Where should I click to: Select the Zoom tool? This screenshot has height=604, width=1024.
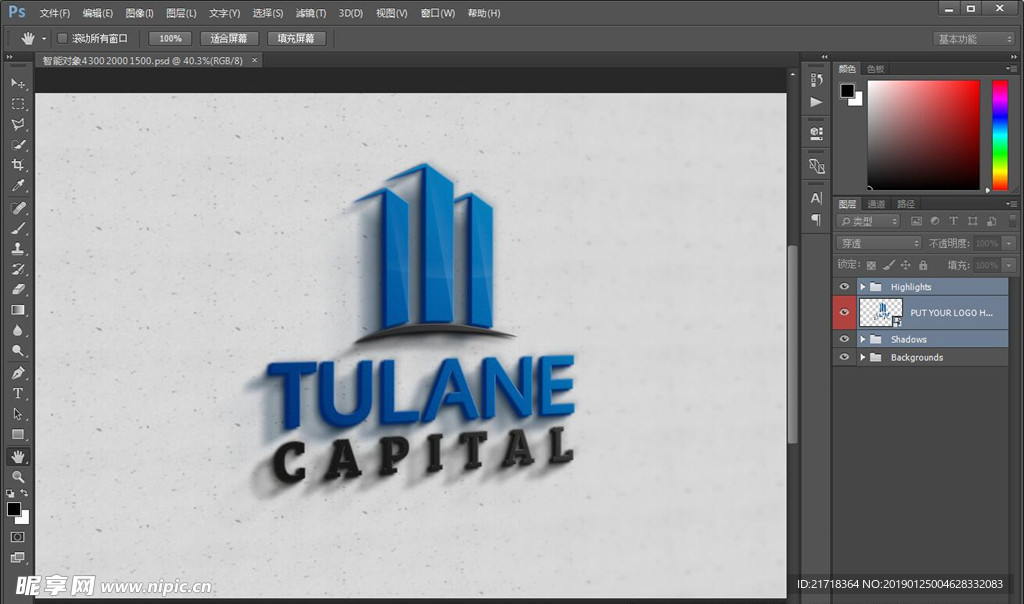(x=18, y=477)
